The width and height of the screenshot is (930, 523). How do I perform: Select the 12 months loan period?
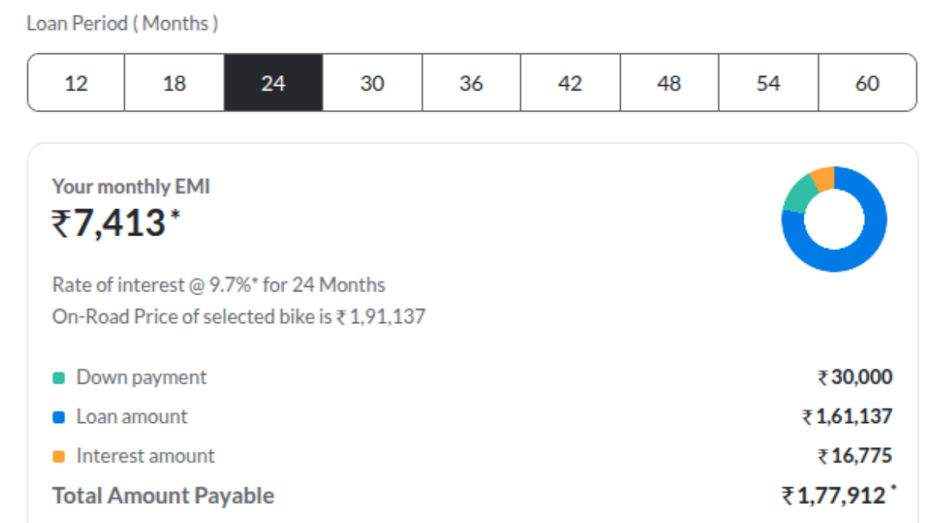(76, 82)
